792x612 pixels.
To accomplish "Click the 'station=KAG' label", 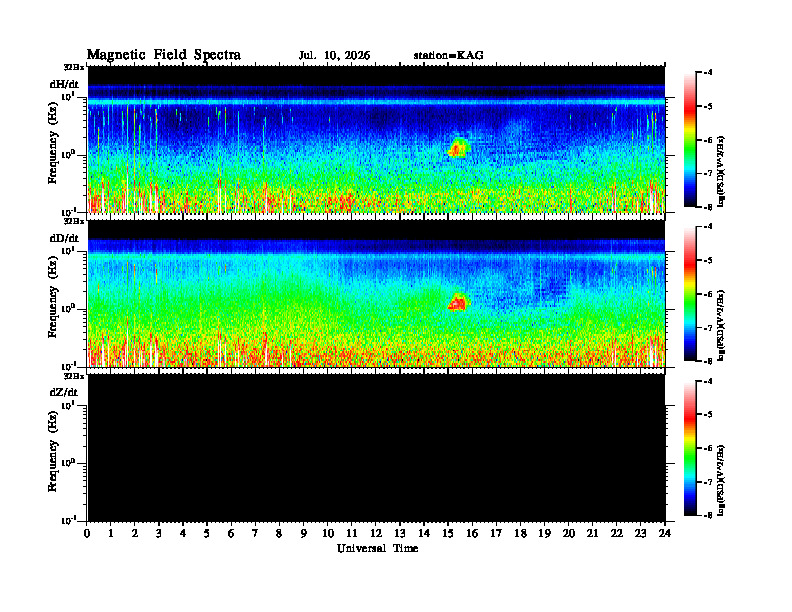I will click(448, 56).
